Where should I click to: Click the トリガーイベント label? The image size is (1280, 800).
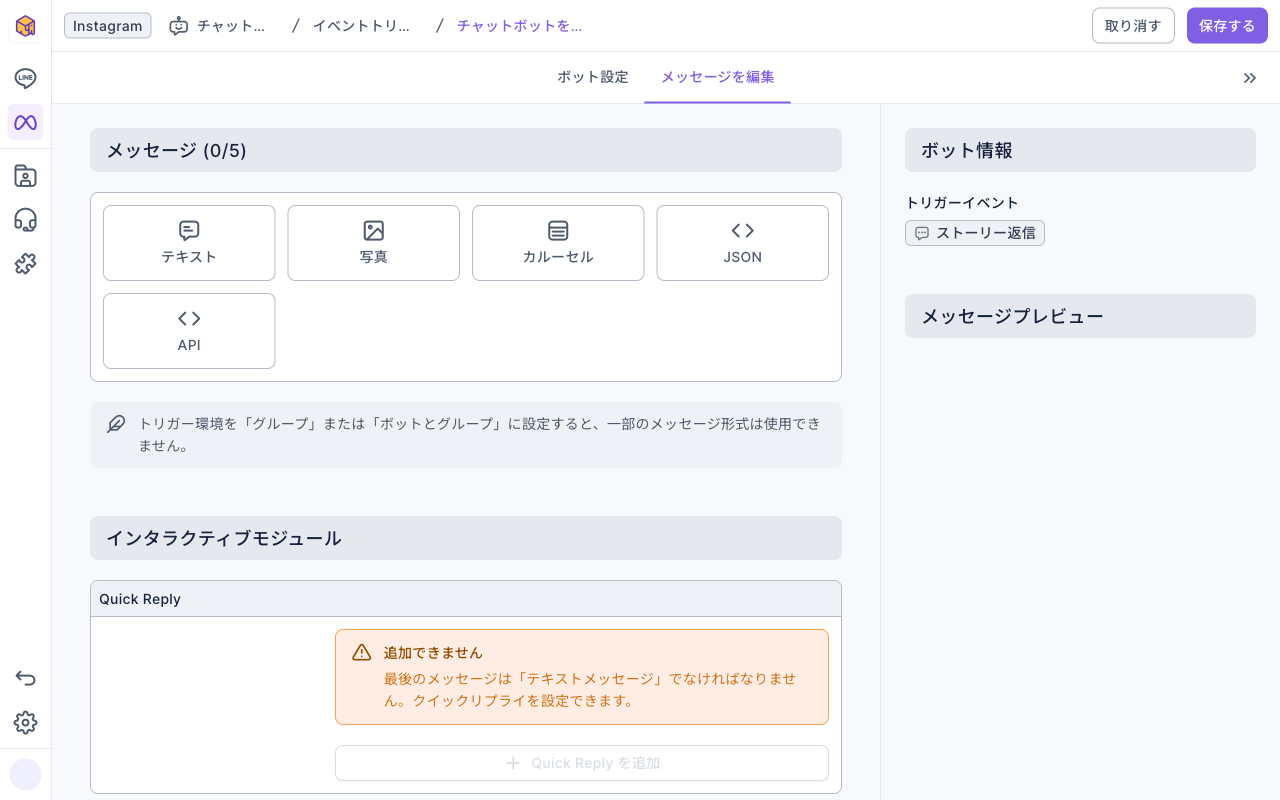[x=962, y=203]
